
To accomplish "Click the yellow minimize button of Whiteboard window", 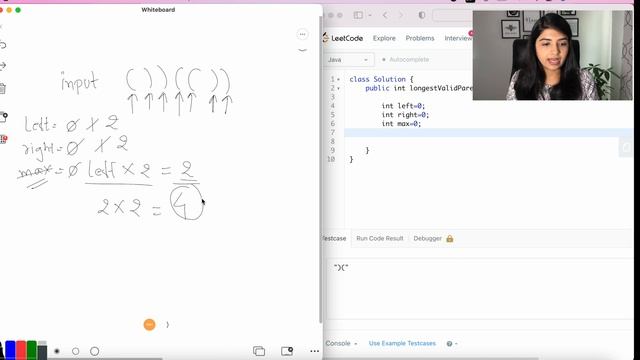I will pyautogui.click(x=9, y=10).
